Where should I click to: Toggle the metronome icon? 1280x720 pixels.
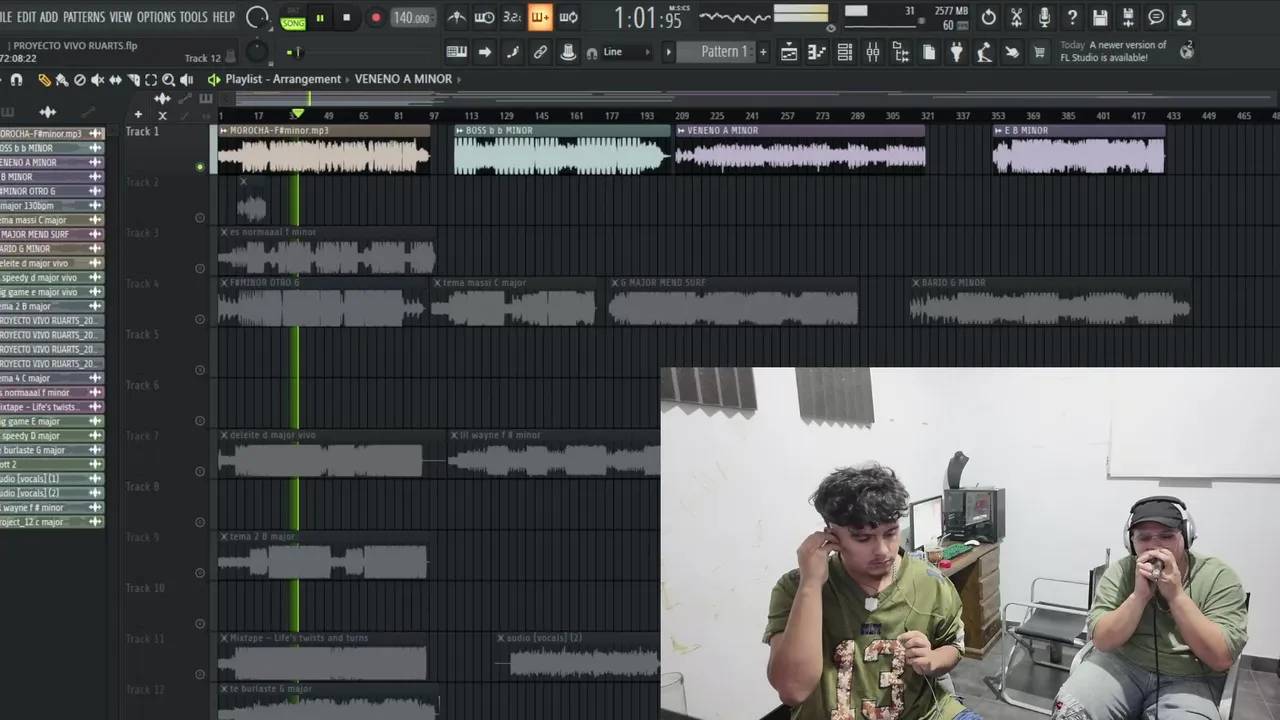456,17
